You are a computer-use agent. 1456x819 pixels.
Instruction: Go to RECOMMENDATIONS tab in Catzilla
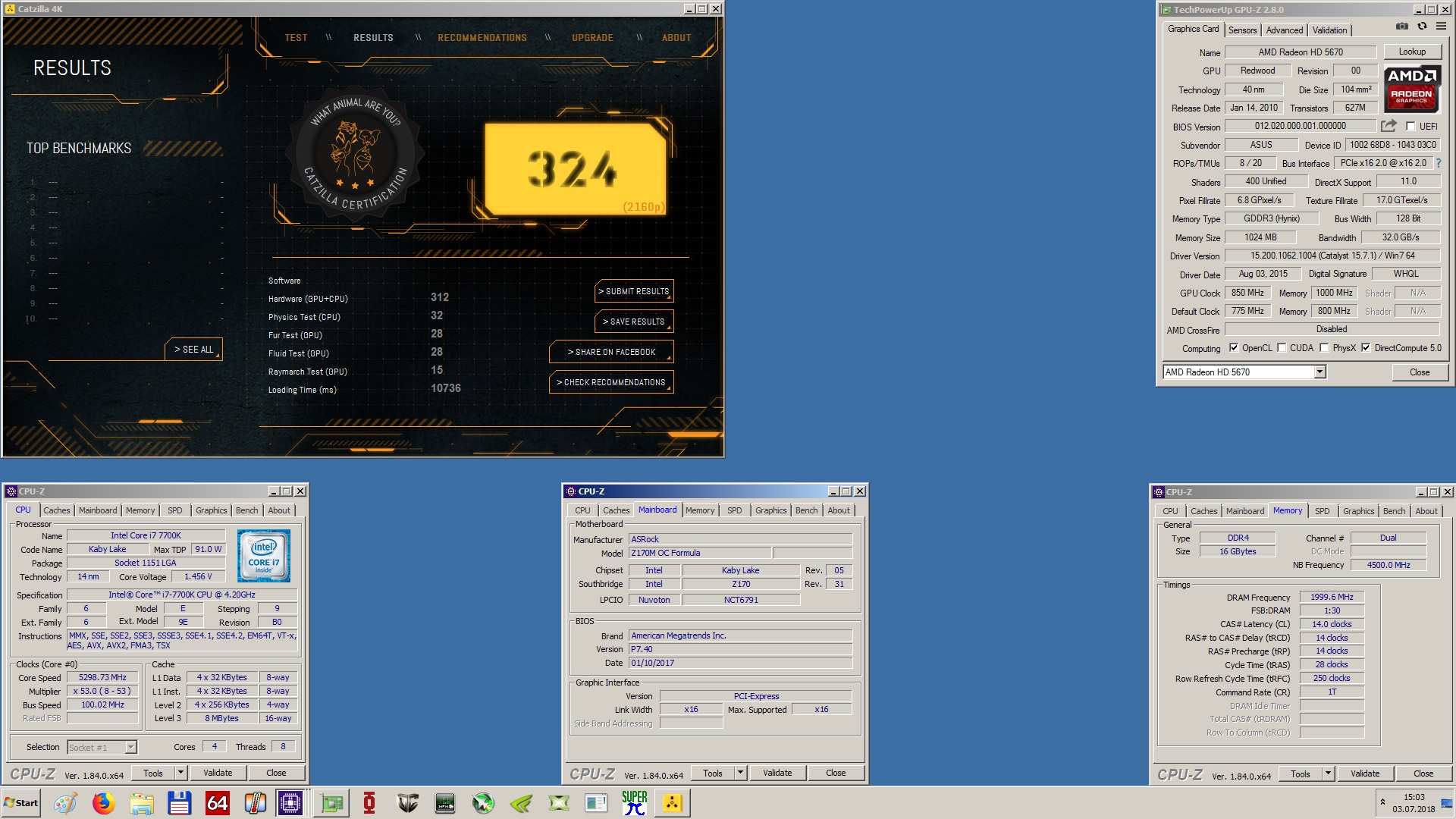pos(482,38)
